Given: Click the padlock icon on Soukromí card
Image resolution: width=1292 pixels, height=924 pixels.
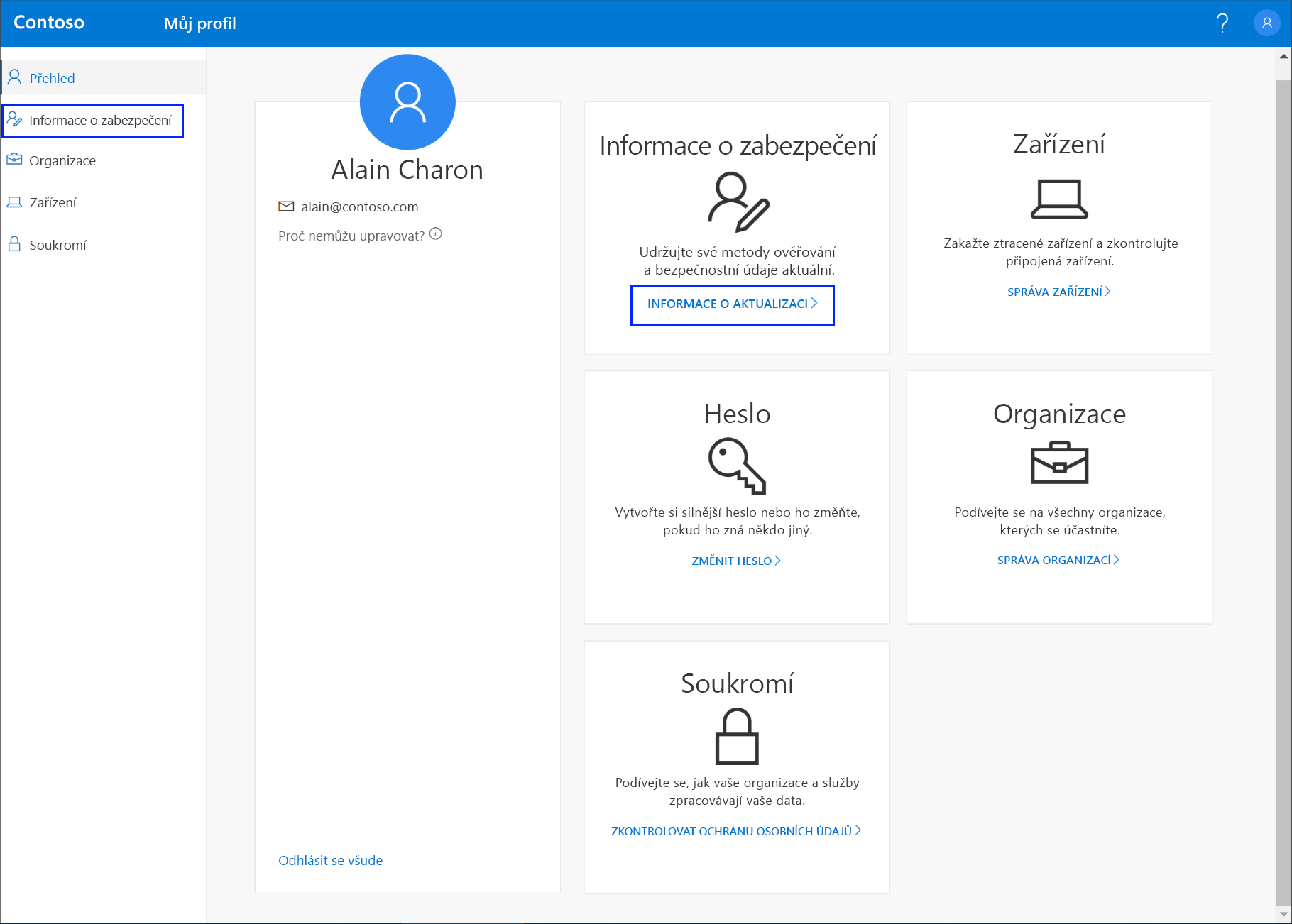Looking at the screenshot, I should coord(737,736).
